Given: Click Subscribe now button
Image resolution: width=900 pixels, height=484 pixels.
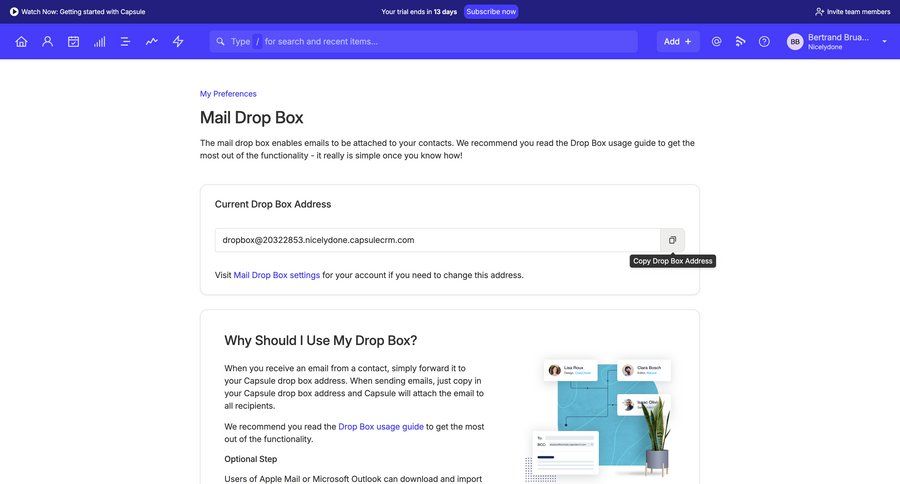Looking at the screenshot, I should click(x=491, y=11).
